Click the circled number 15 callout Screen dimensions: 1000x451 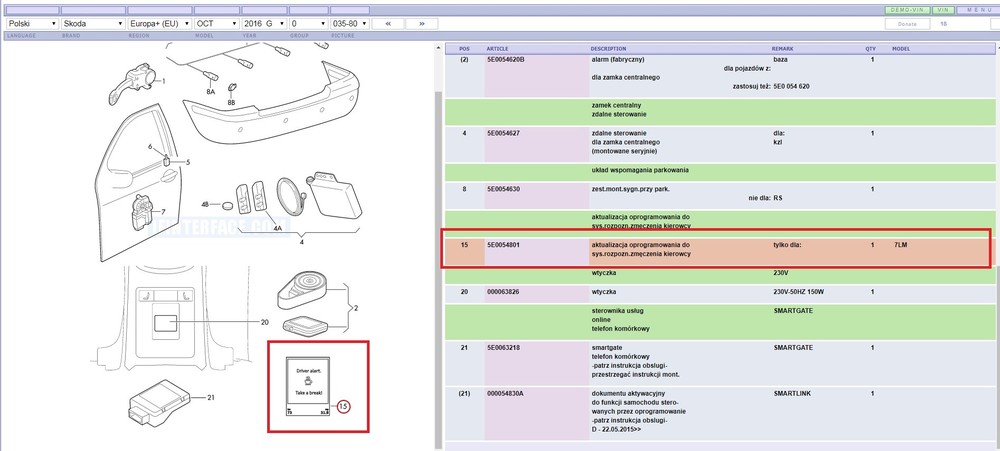343,406
